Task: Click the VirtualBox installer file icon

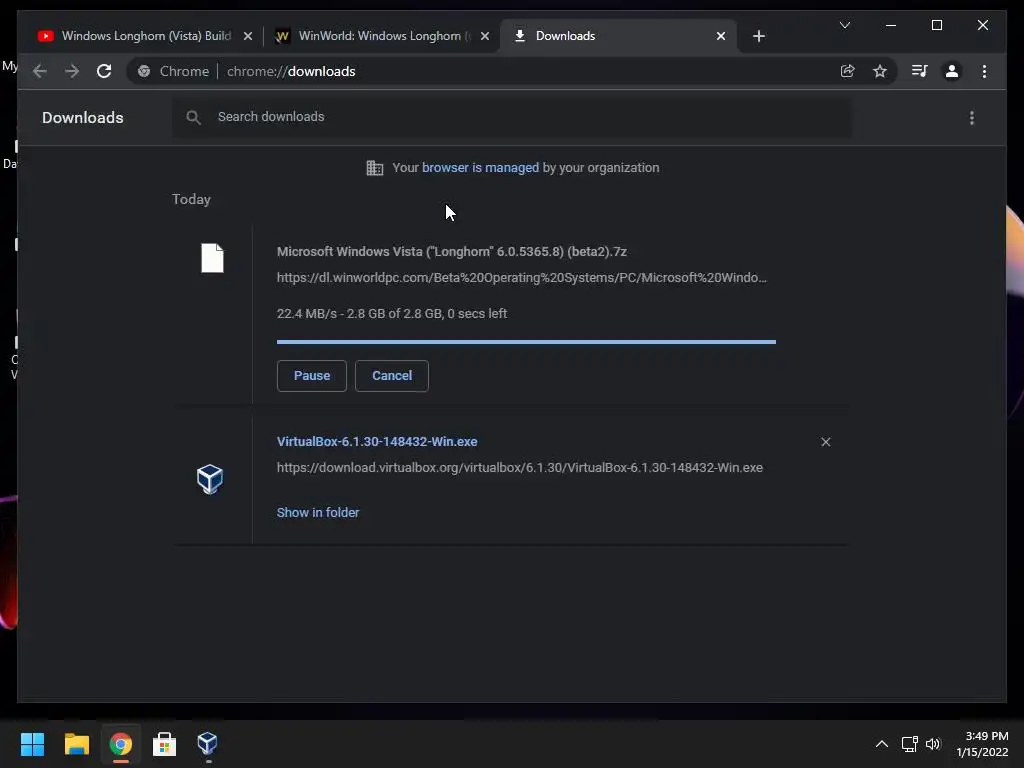Action: (x=210, y=479)
